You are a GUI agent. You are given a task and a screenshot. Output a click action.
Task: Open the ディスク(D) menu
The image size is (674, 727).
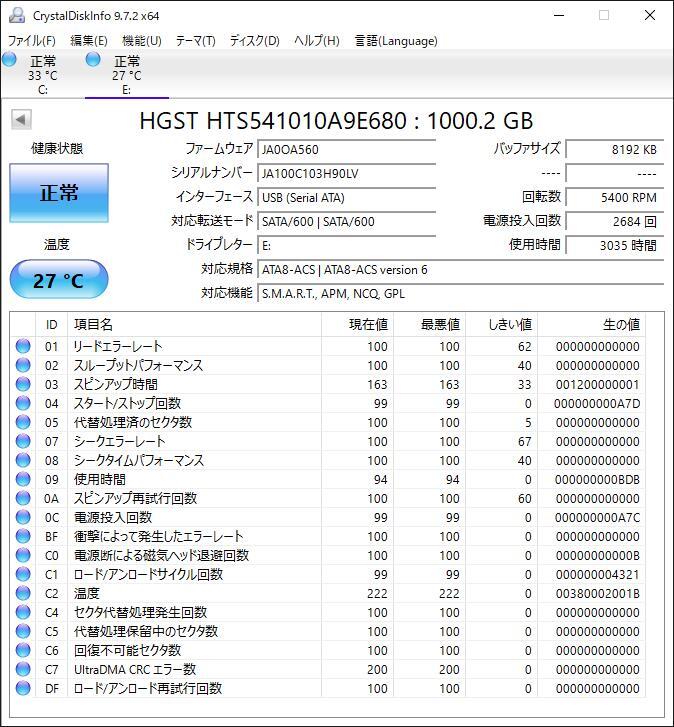point(254,41)
